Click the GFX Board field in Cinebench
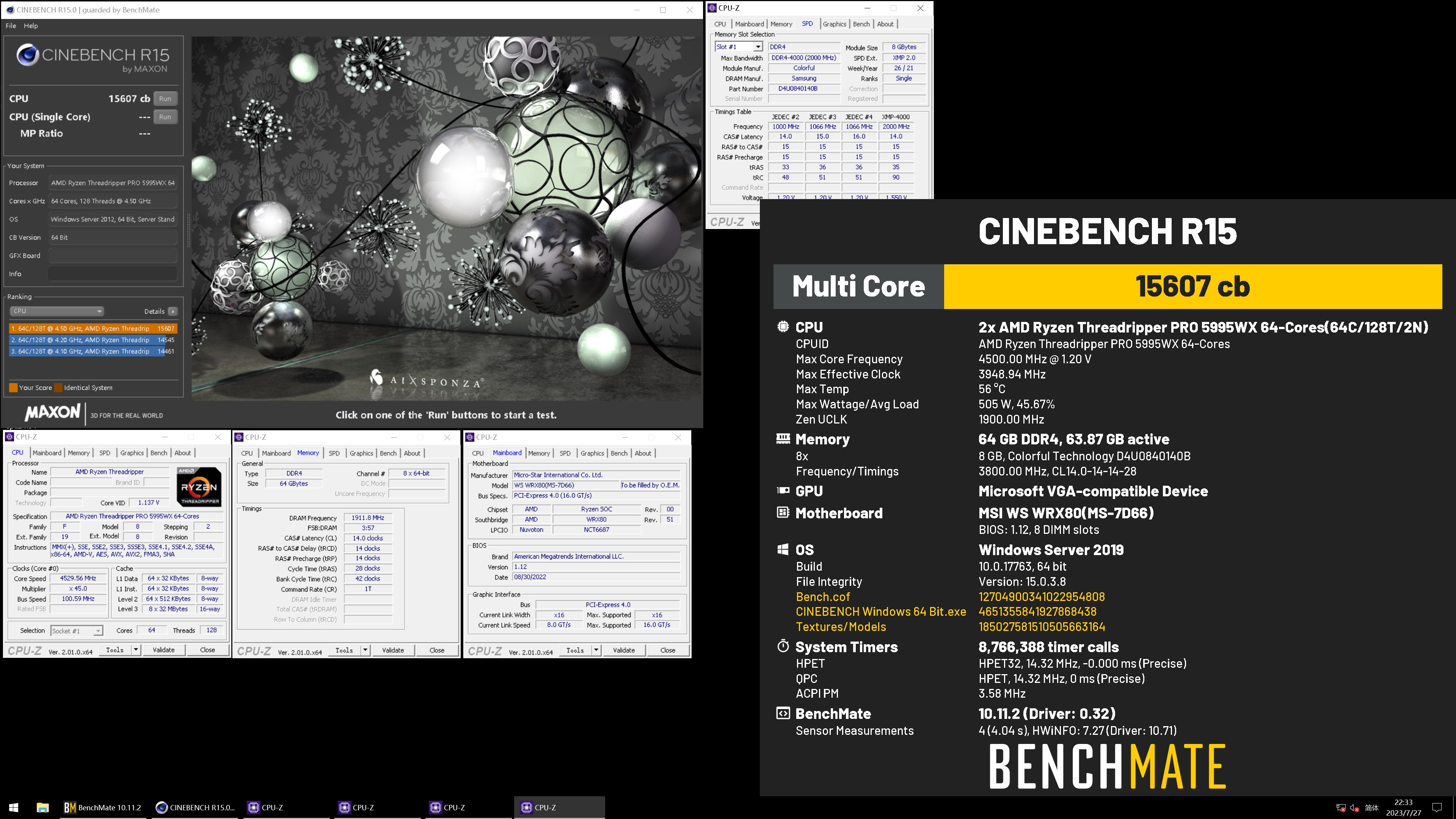This screenshot has height=819, width=1456. pyautogui.click(x=113, y=256)
